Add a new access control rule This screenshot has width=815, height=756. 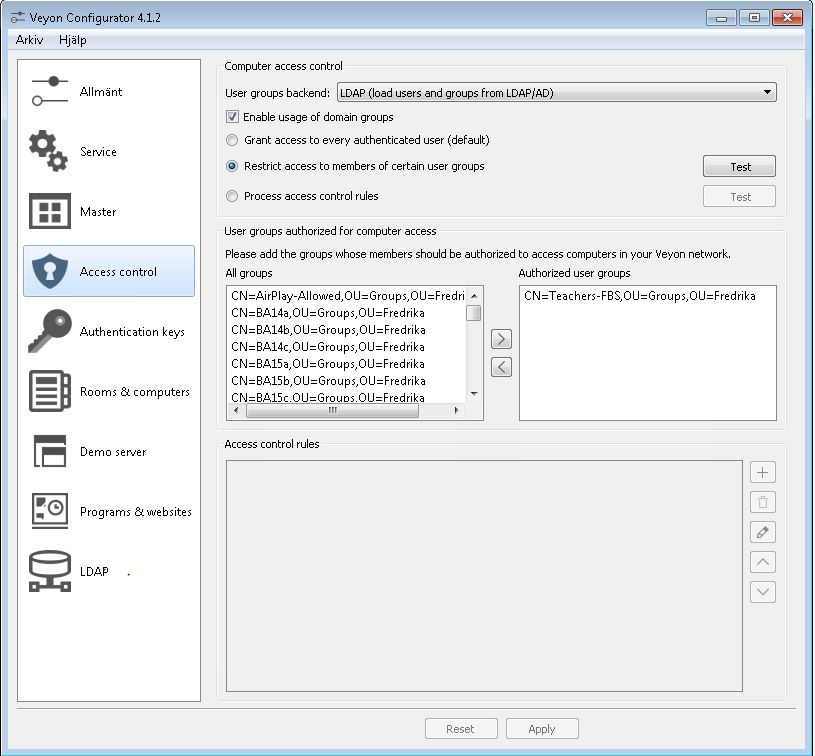[763, 472]
